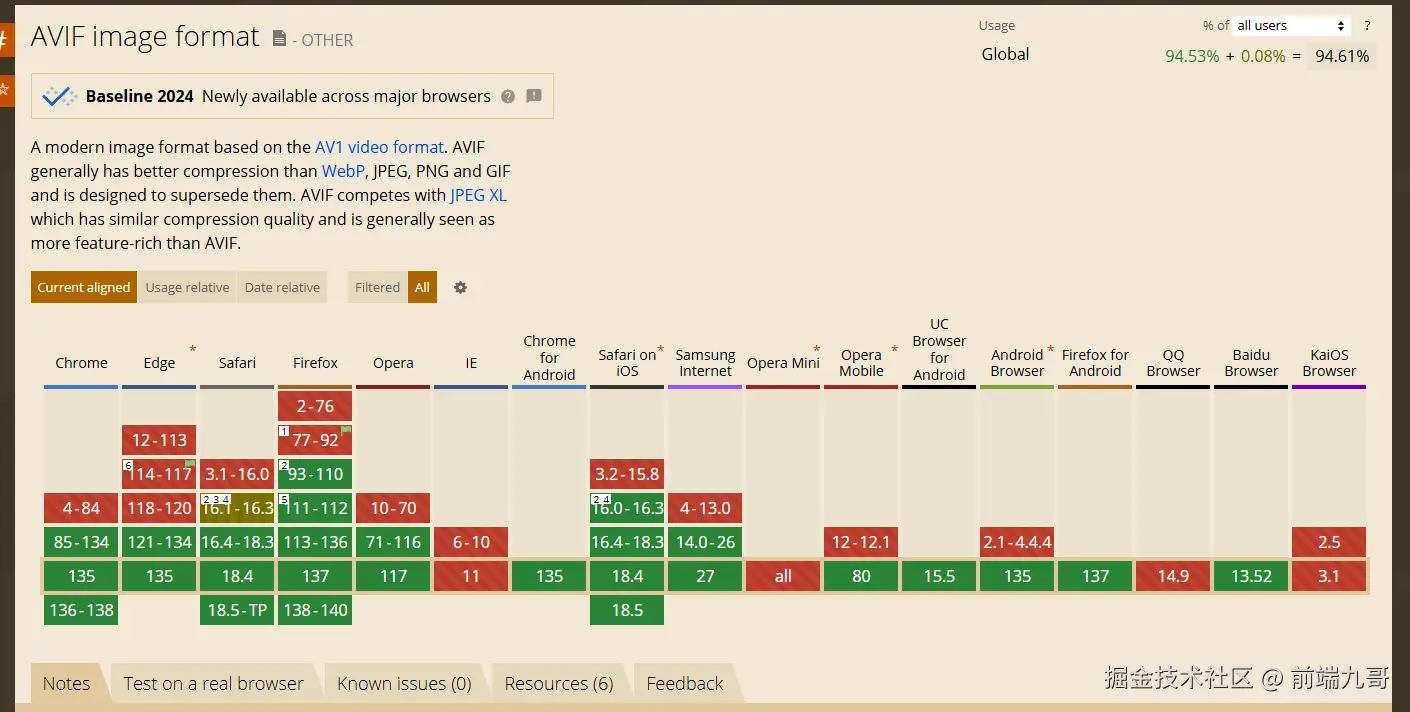Viewport: 1410px width, 712px height.
Task: Click the hash anchor tab at left edge
Action: coord(5,41)
